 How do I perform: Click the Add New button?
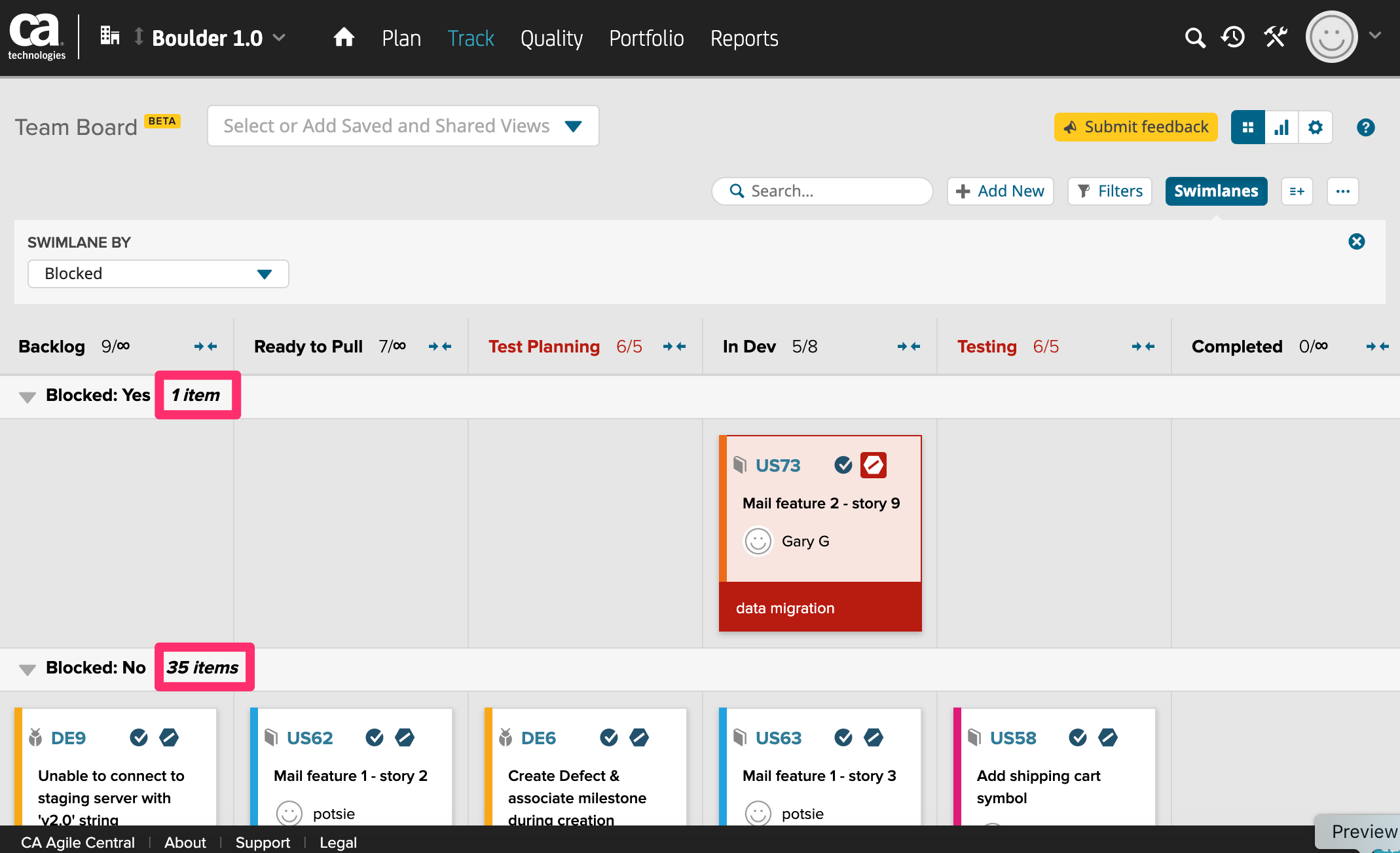1000,191
